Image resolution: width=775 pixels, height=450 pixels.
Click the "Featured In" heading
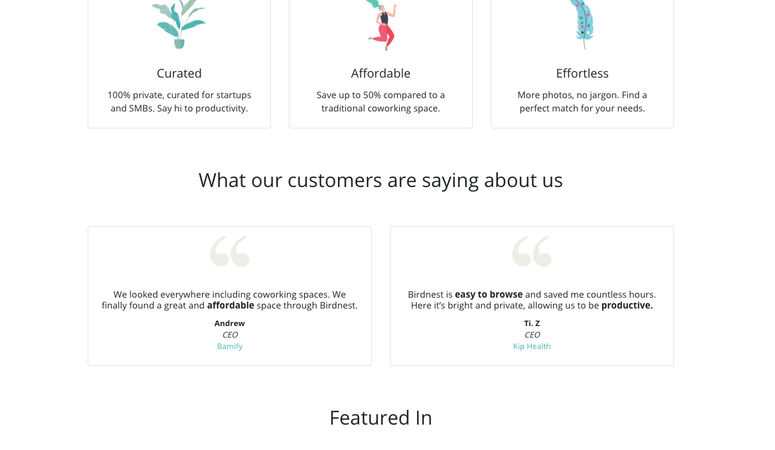coord(381,418)
